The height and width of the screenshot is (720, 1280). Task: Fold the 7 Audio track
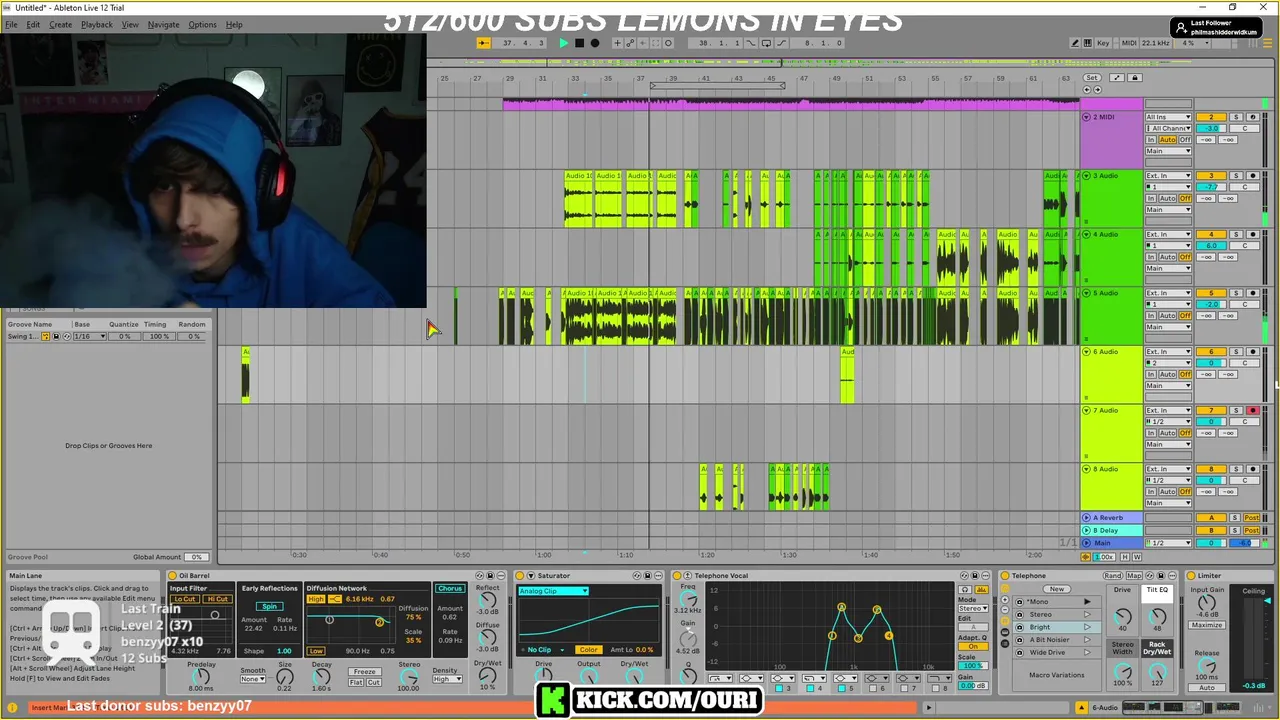pyautogui.click(x=1087, y=410)
